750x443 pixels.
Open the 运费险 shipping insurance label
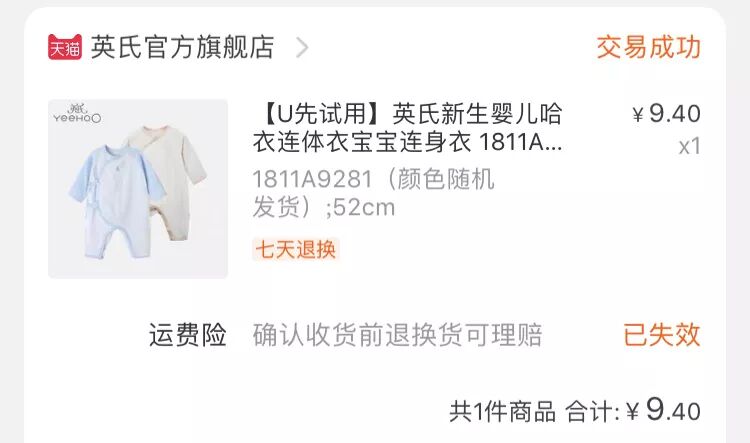tap(188, 334)
